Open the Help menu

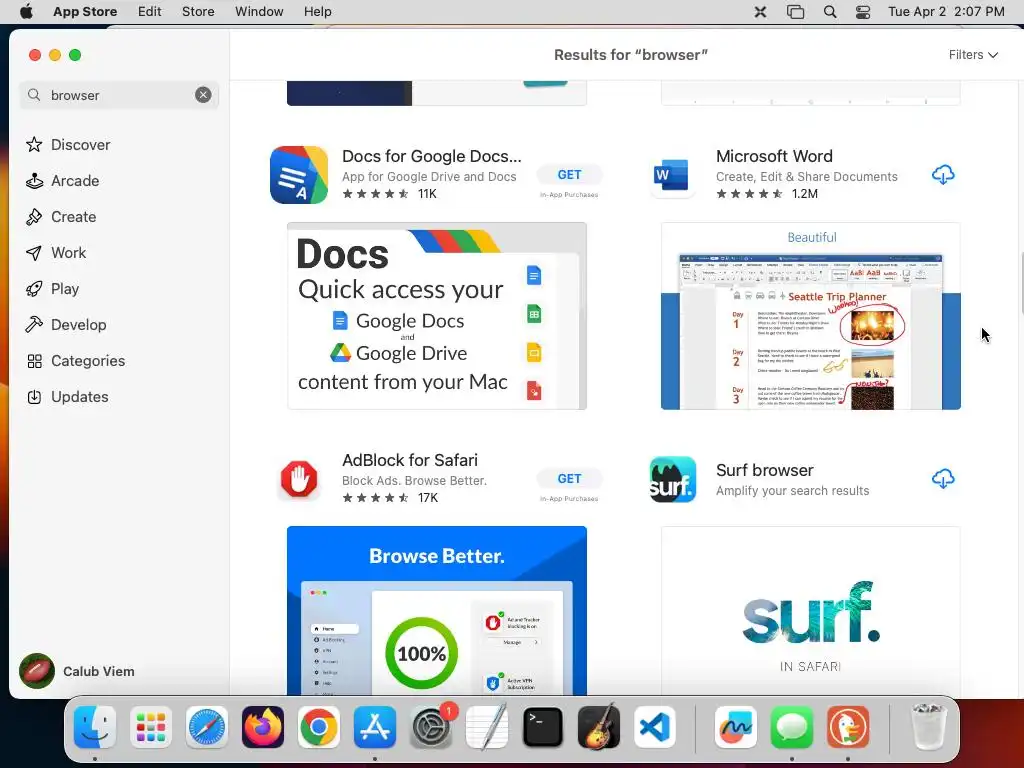click(317, 12)
